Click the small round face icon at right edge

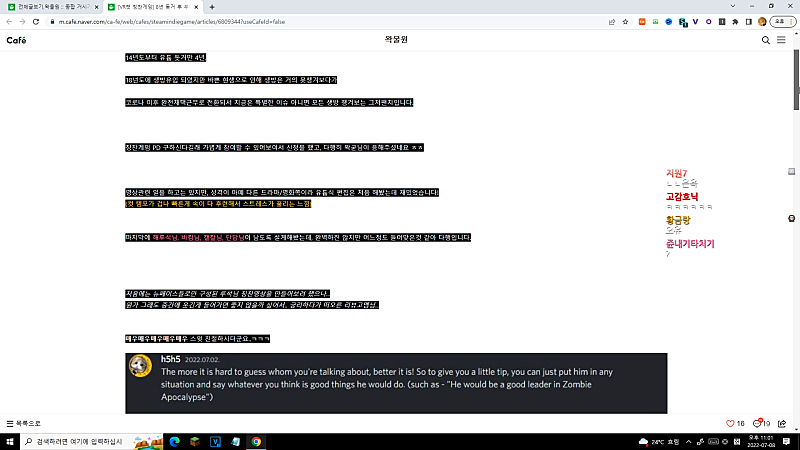791,218
